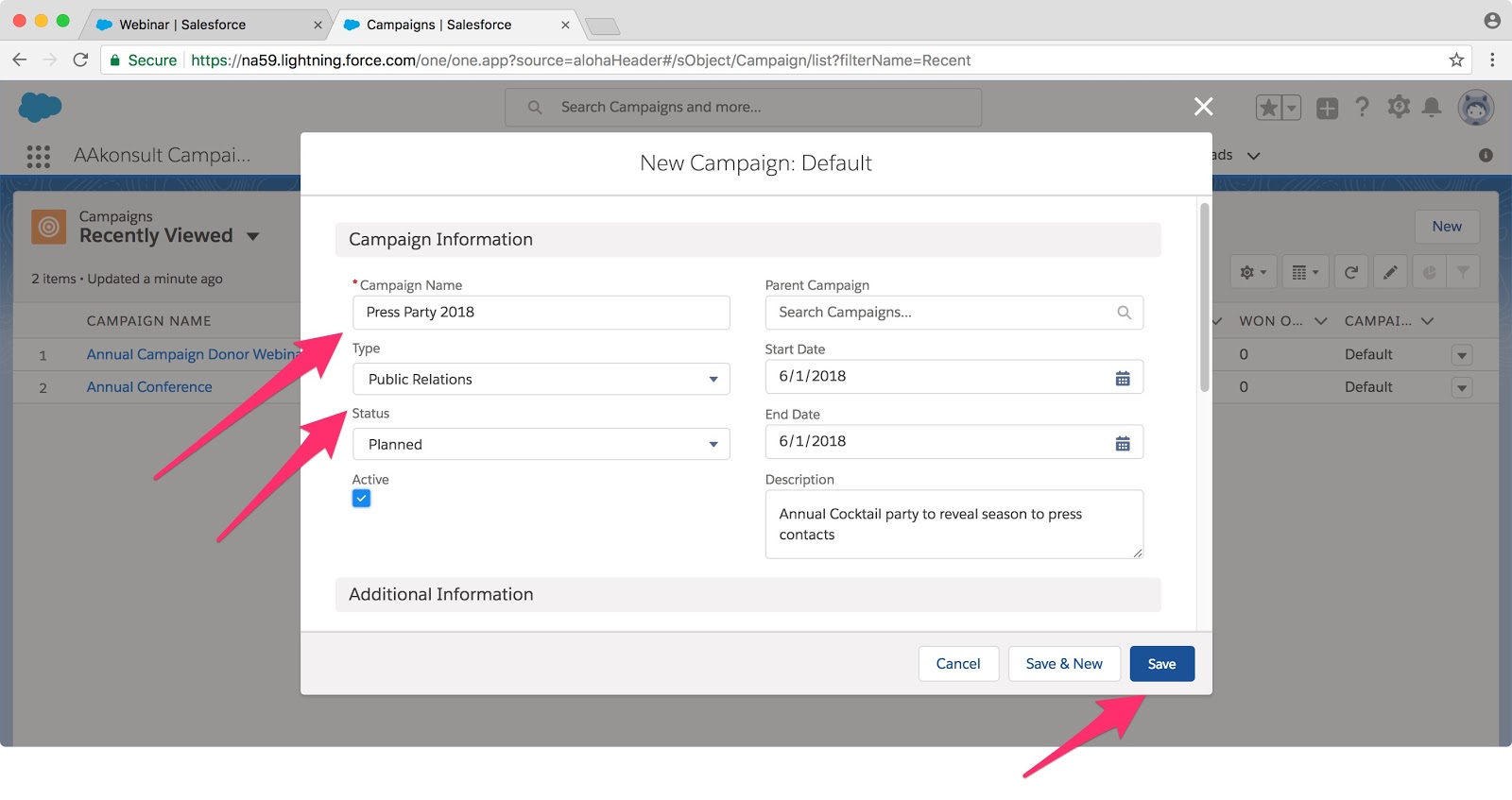The image size is (1512, 800).
Task: Click the Campaign Name field Press Party 2018
Action: point(541,313)
